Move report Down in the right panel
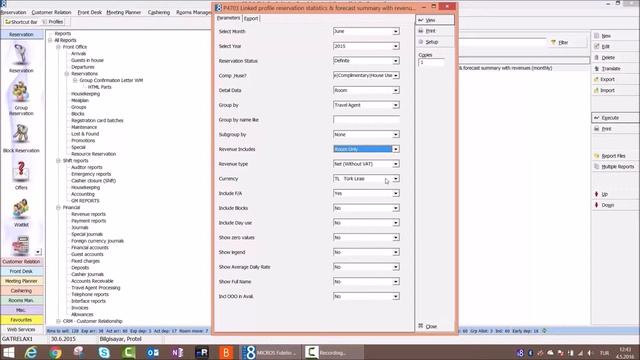The height and width of the screenshot is (360, 640). (615, 205)
